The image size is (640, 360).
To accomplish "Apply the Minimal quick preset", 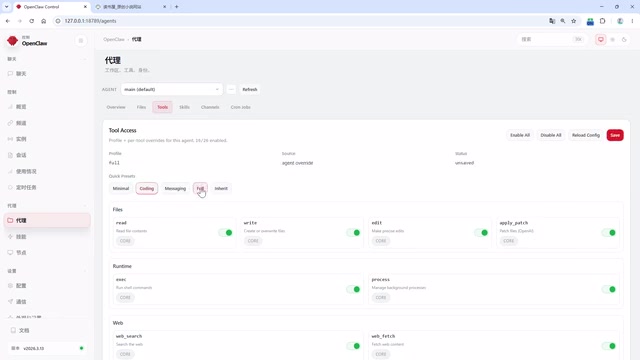I will [x=121, y=189].
